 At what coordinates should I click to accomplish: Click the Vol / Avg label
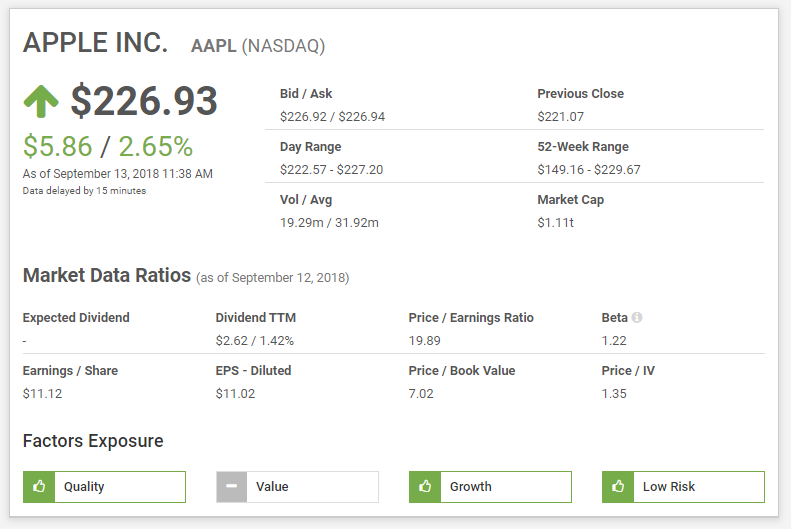click(306, 200)
